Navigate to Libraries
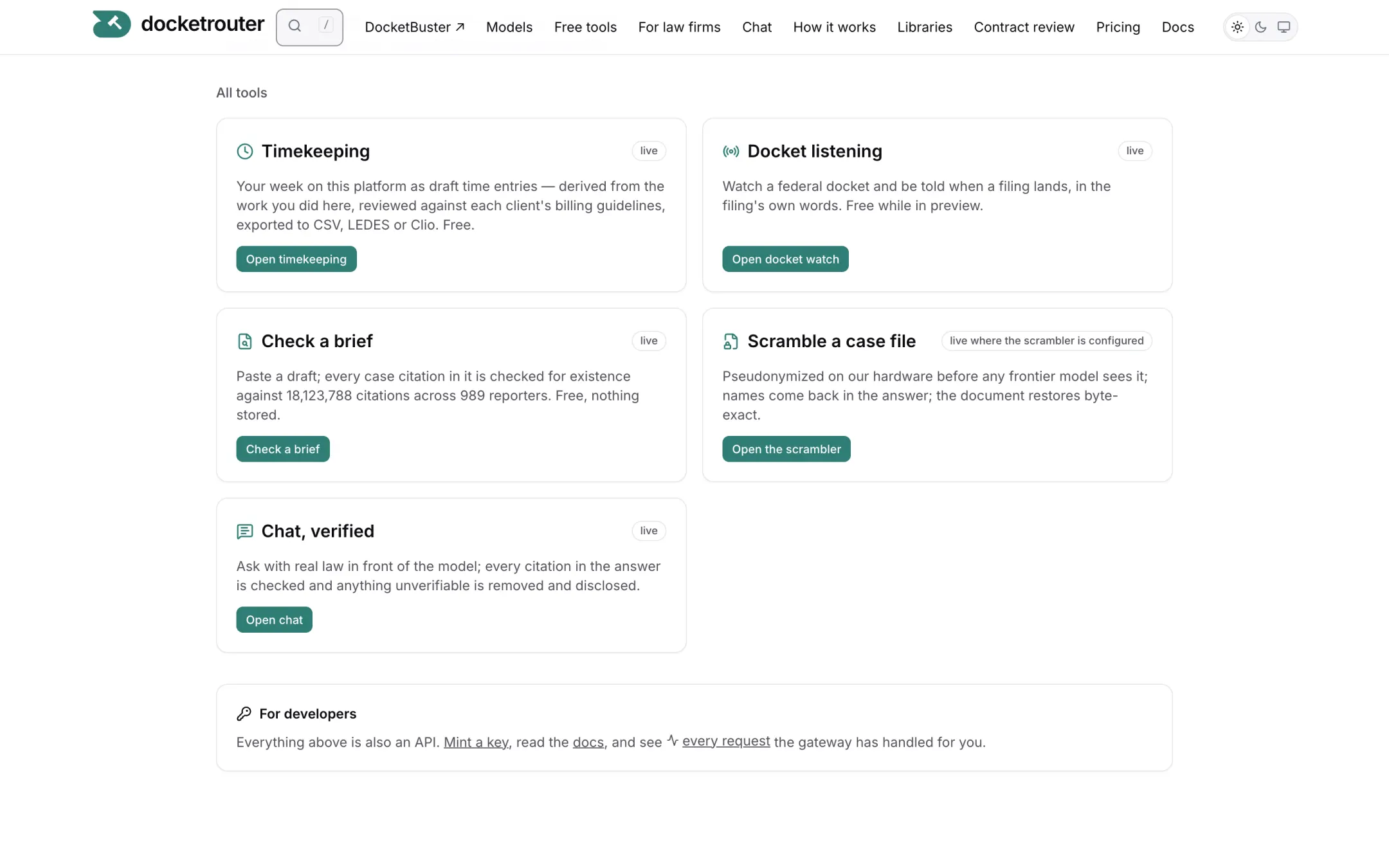 (x=925, y=27)
